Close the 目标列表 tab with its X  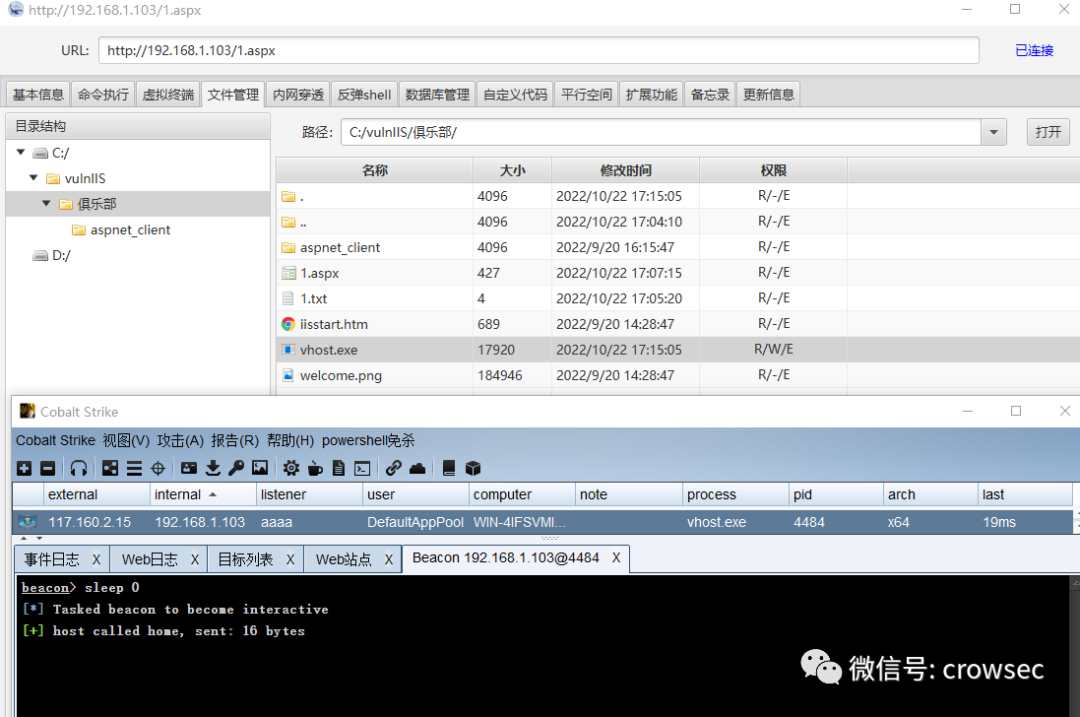pyautogui.click(x=290, y=559)
